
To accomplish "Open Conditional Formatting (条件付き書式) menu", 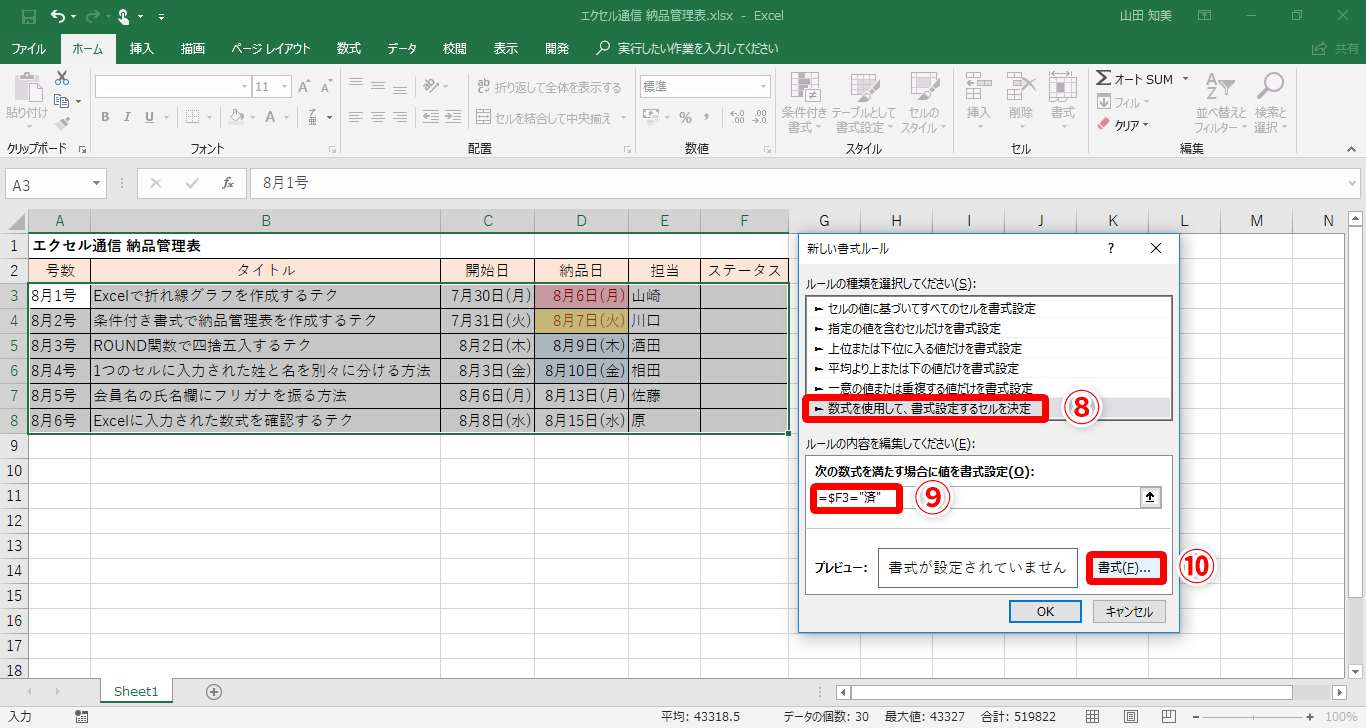I will pos(803,102).
